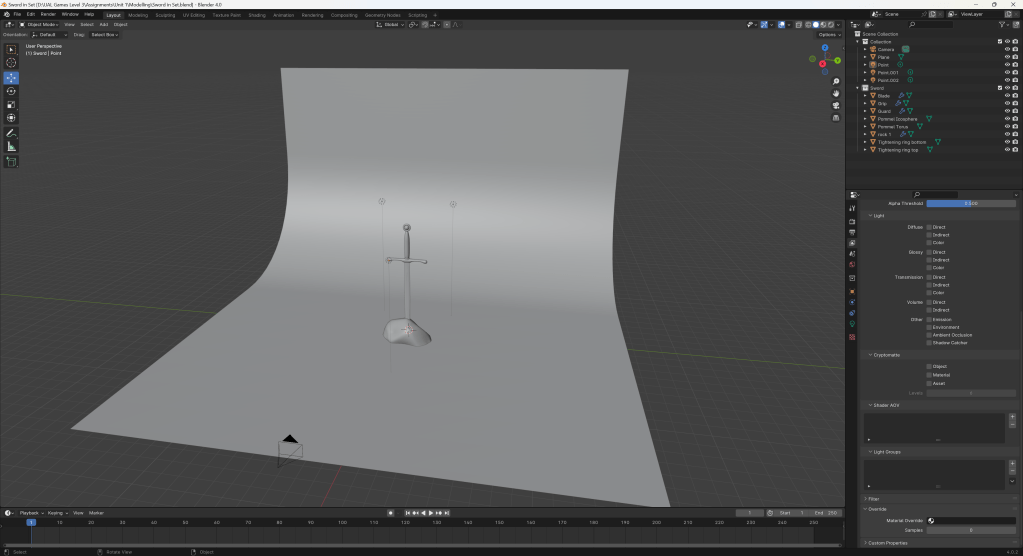This screenshot has width=1023, height=556.
Task: Toggle camera view gizmo button
Action: [x=835, y=105]
